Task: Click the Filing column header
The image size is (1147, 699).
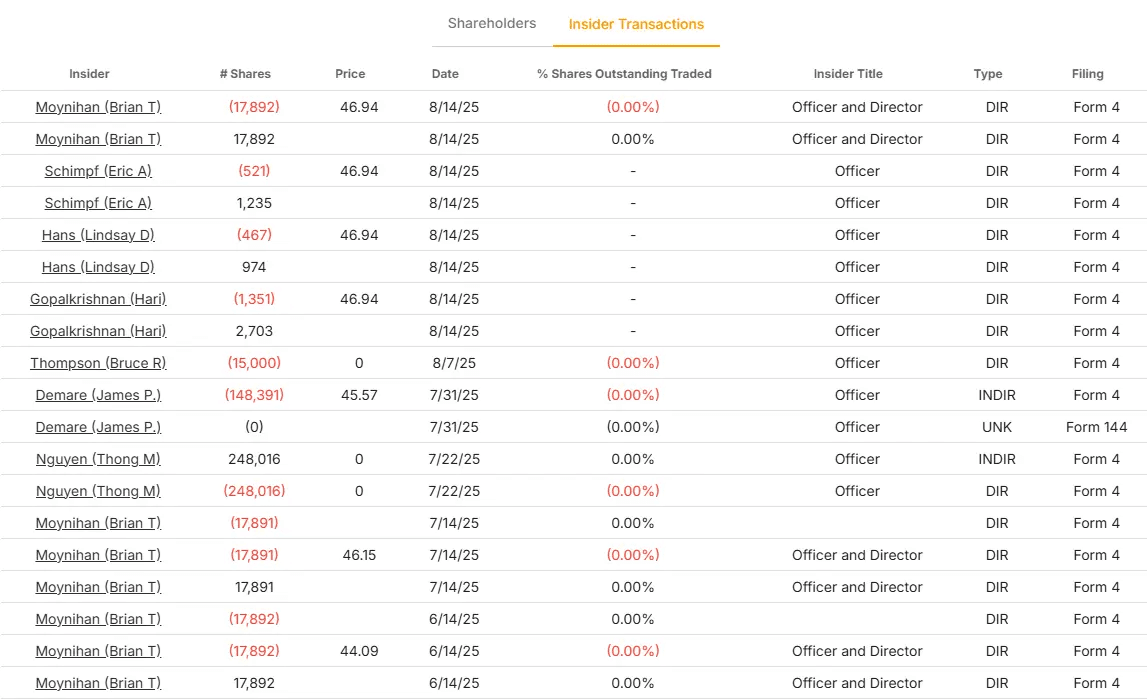Action: point(1087,74)
